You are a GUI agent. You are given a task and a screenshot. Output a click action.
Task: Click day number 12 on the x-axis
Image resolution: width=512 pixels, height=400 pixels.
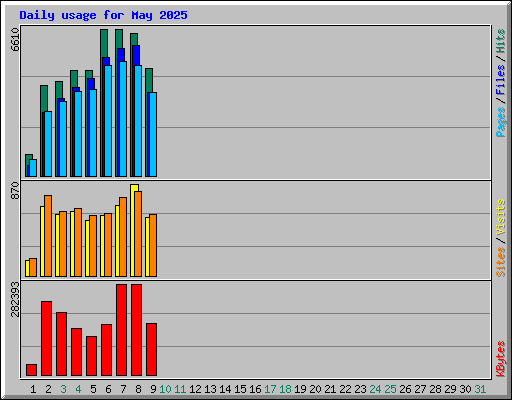(x=195, y=389)
